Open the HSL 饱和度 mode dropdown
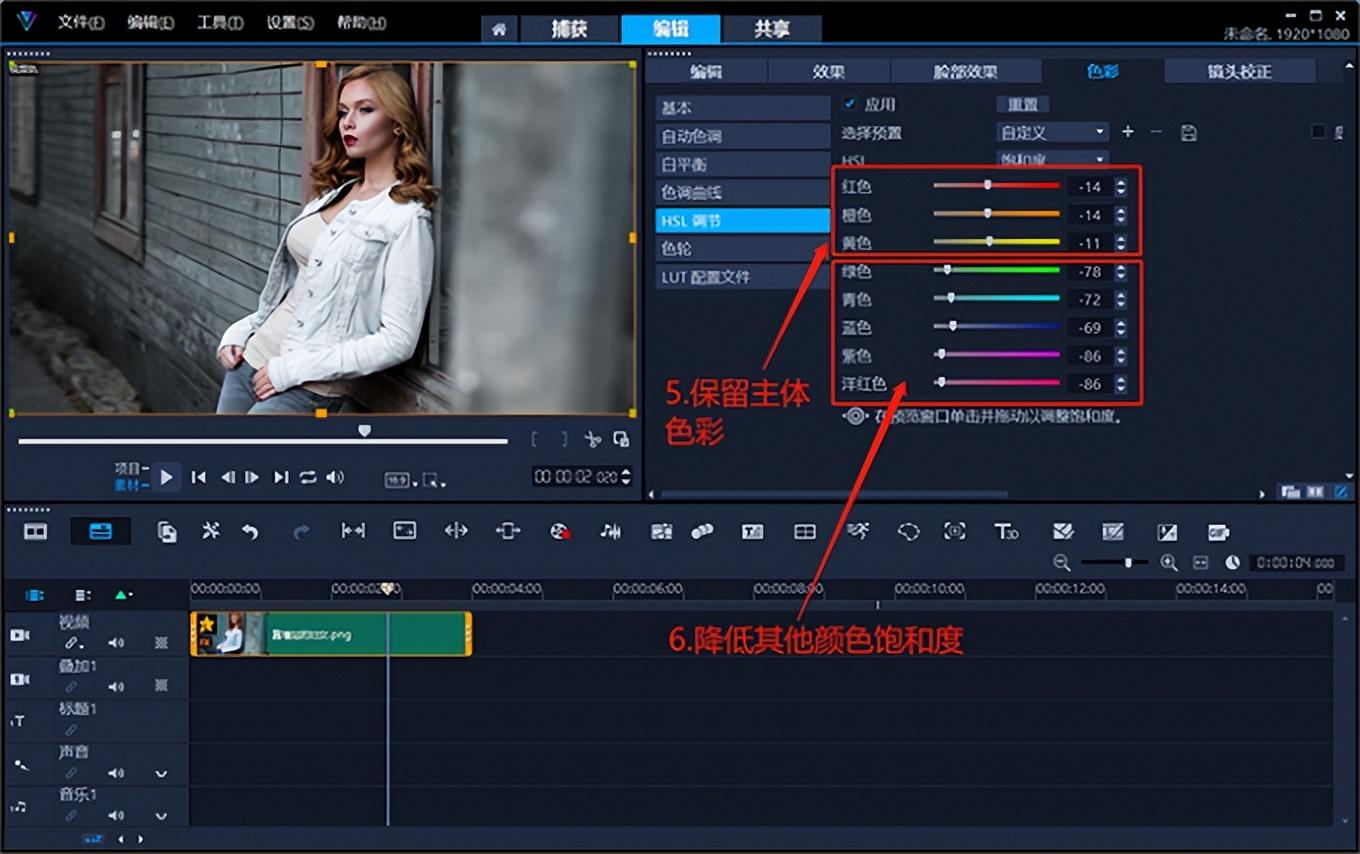Screen dimensions: 1360x854 (1053, 159)
